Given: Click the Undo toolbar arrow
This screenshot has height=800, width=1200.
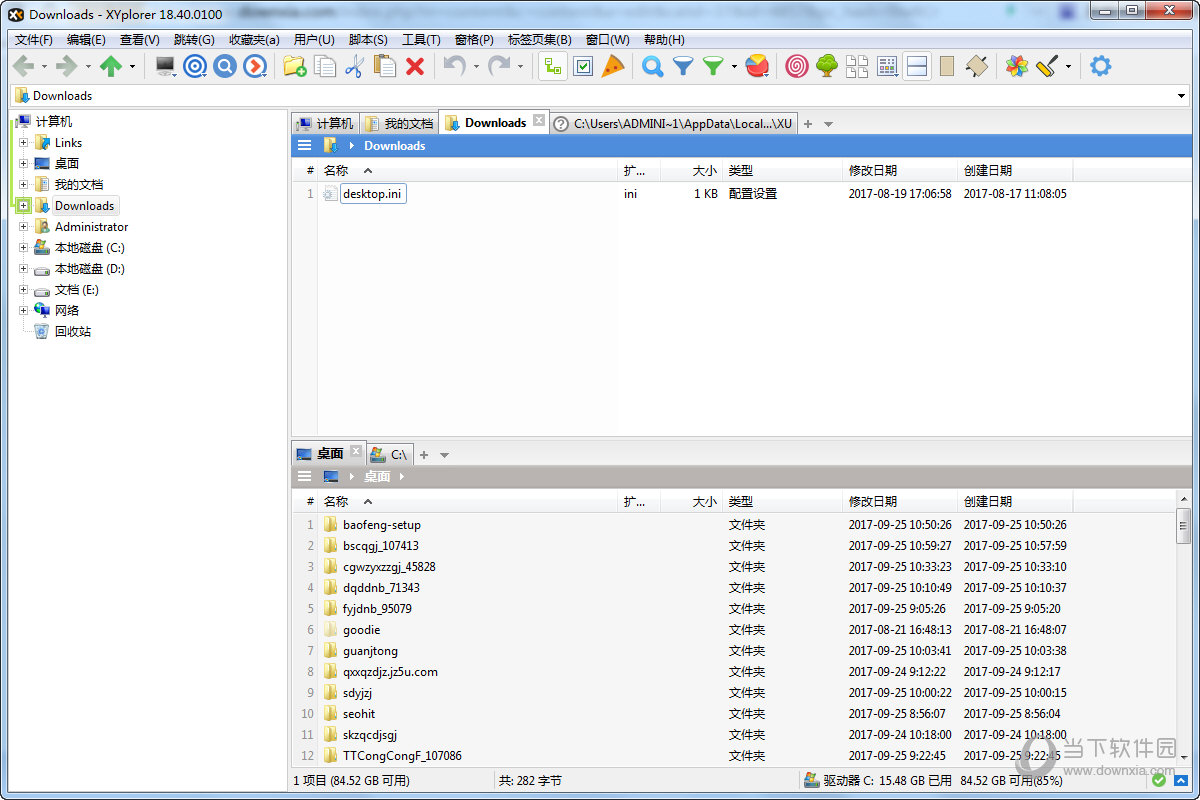Looking at the screenshot, I should (x=455, y=67).
